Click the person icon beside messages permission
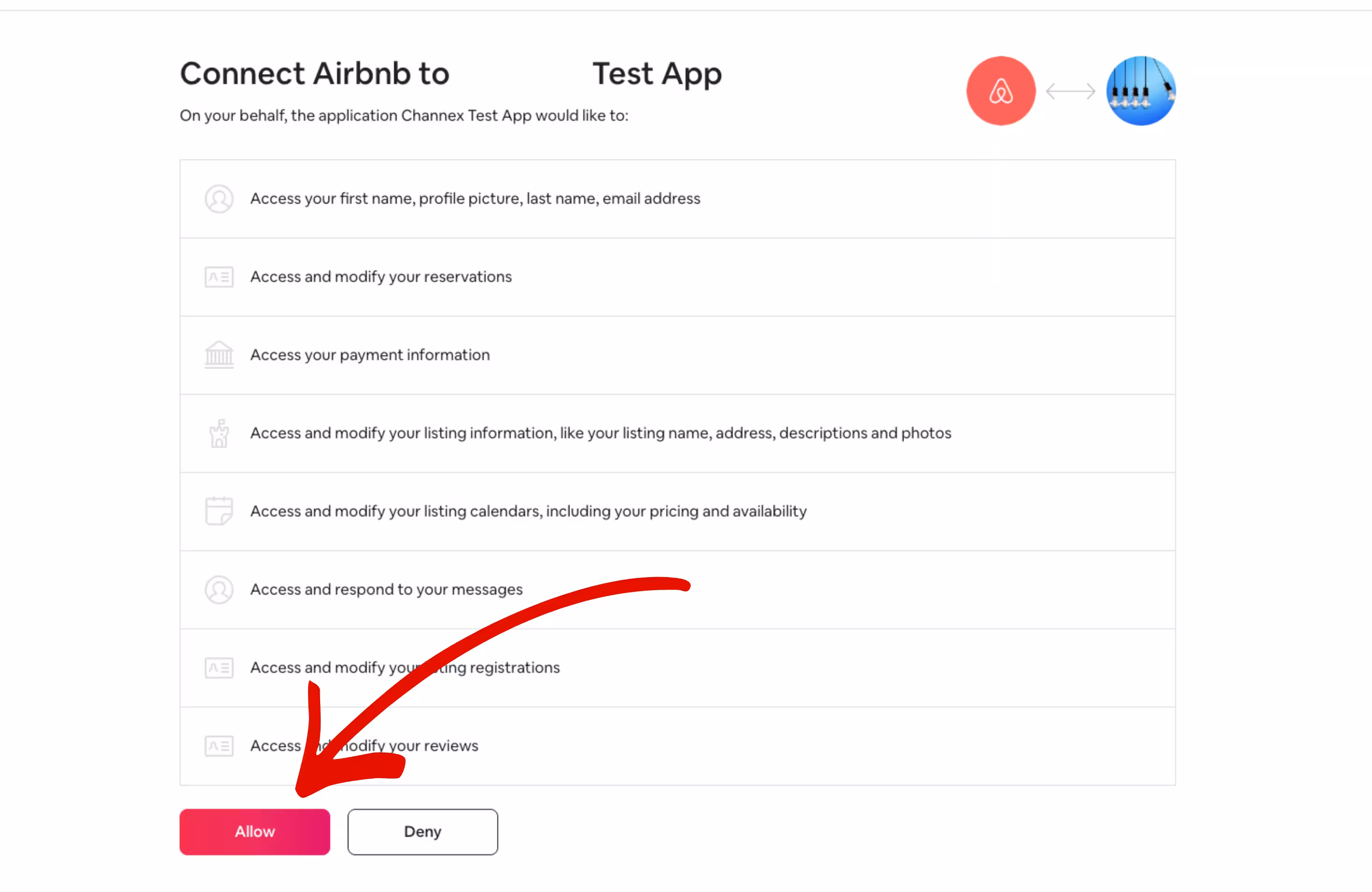This screenshot has width=1372, height=892. pos(219,590)
